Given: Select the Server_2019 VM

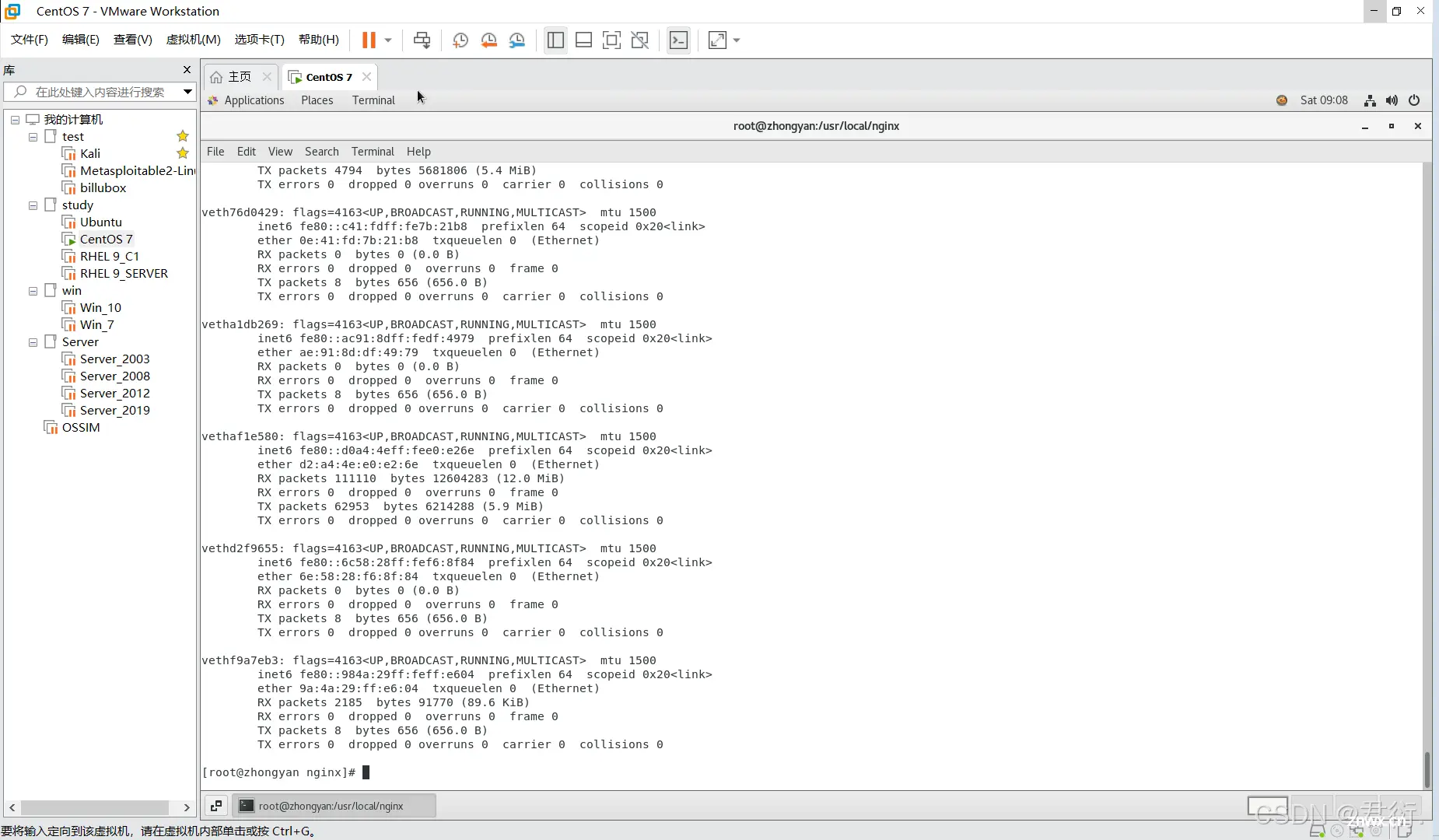Looking at the screenshot, I should click(114, 410).
